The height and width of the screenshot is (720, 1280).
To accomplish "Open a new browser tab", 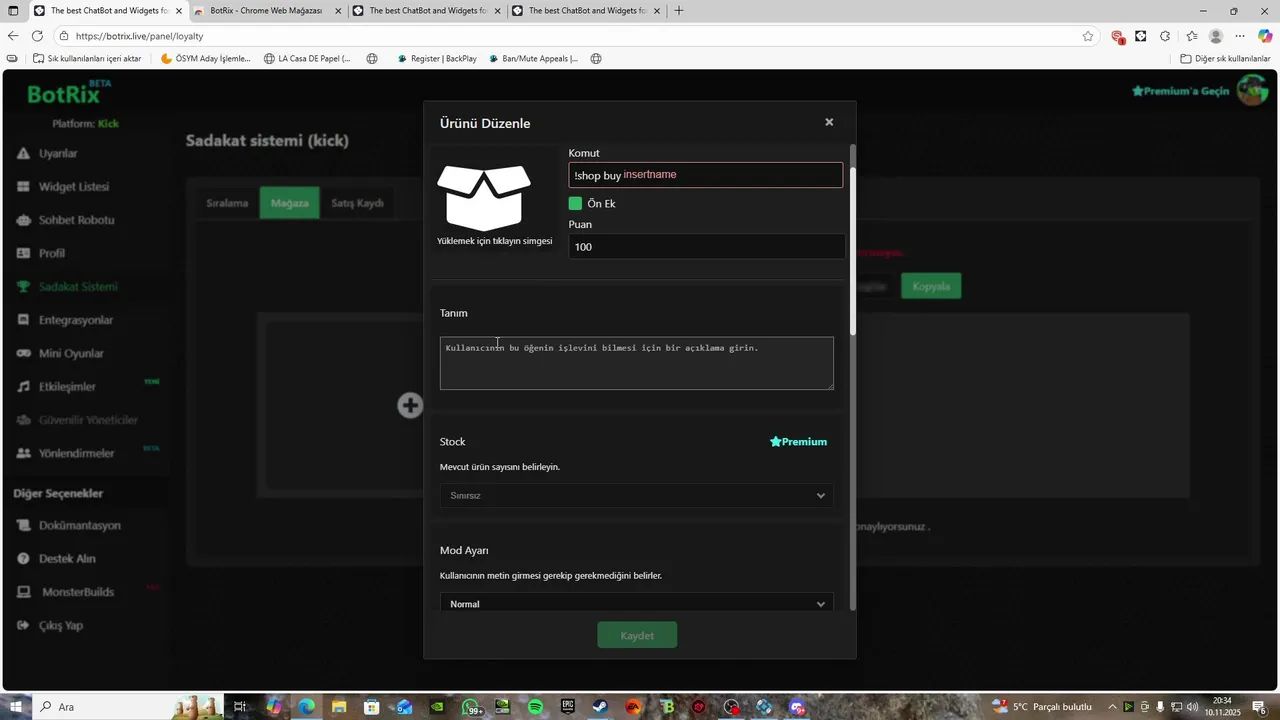I will click(679, 11).
